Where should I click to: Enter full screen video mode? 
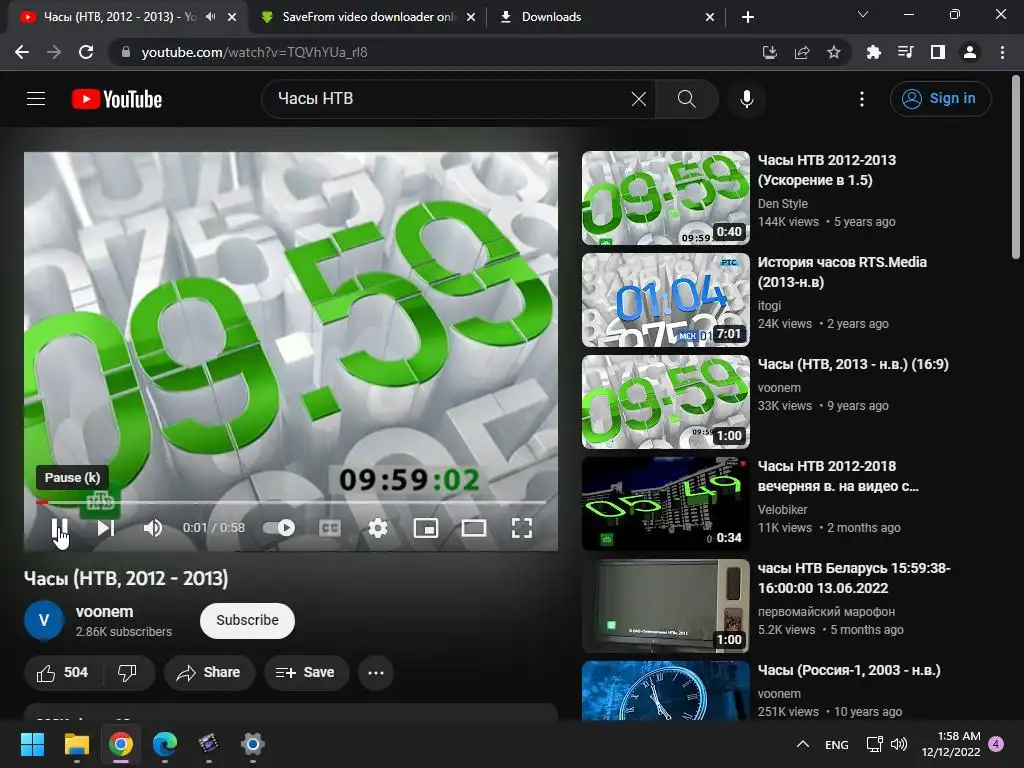(x=521, y=528)
